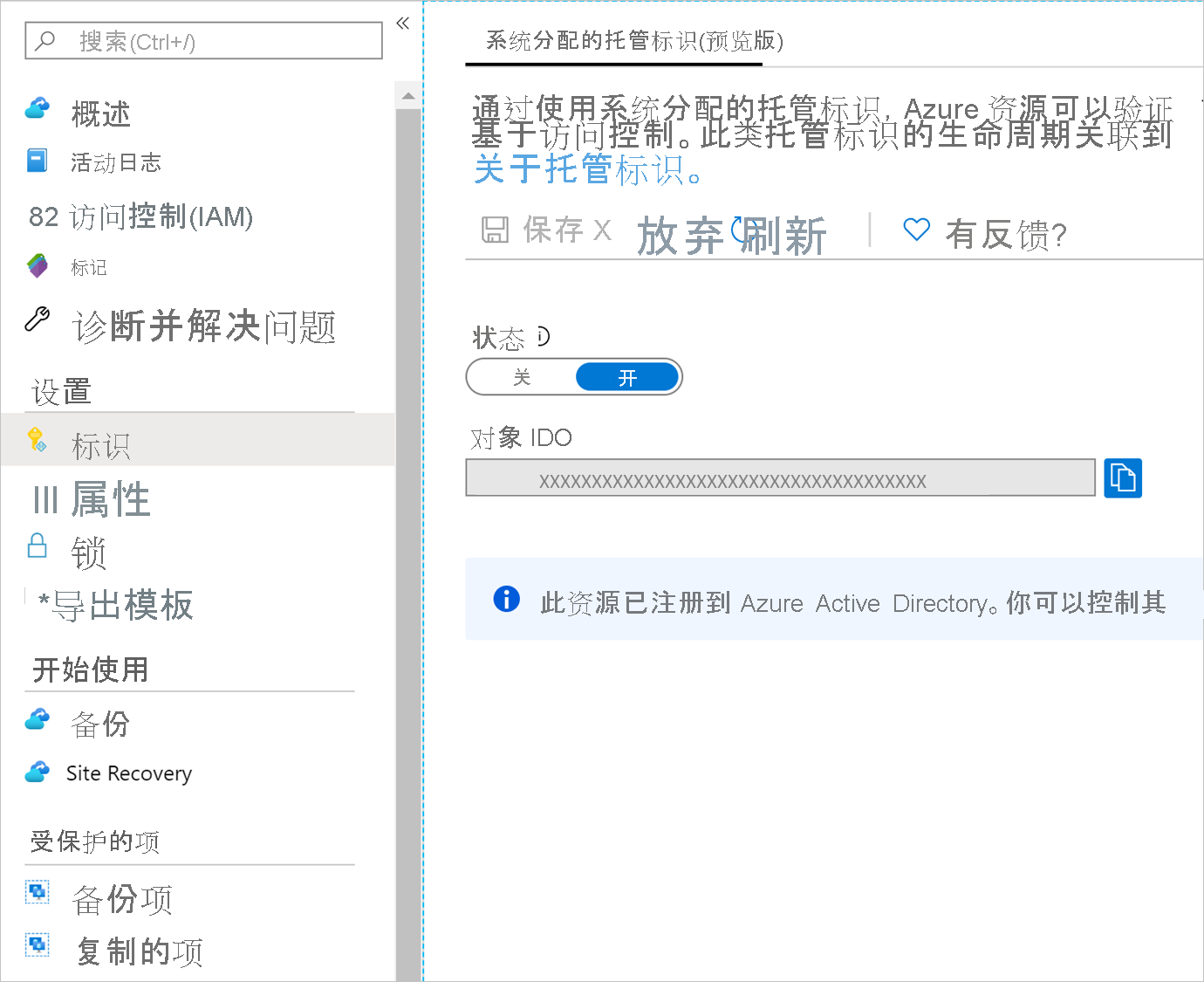This screenshot has width=1204, height=982.
Task: Click the 备份 cloud icon
Action: 38,719
